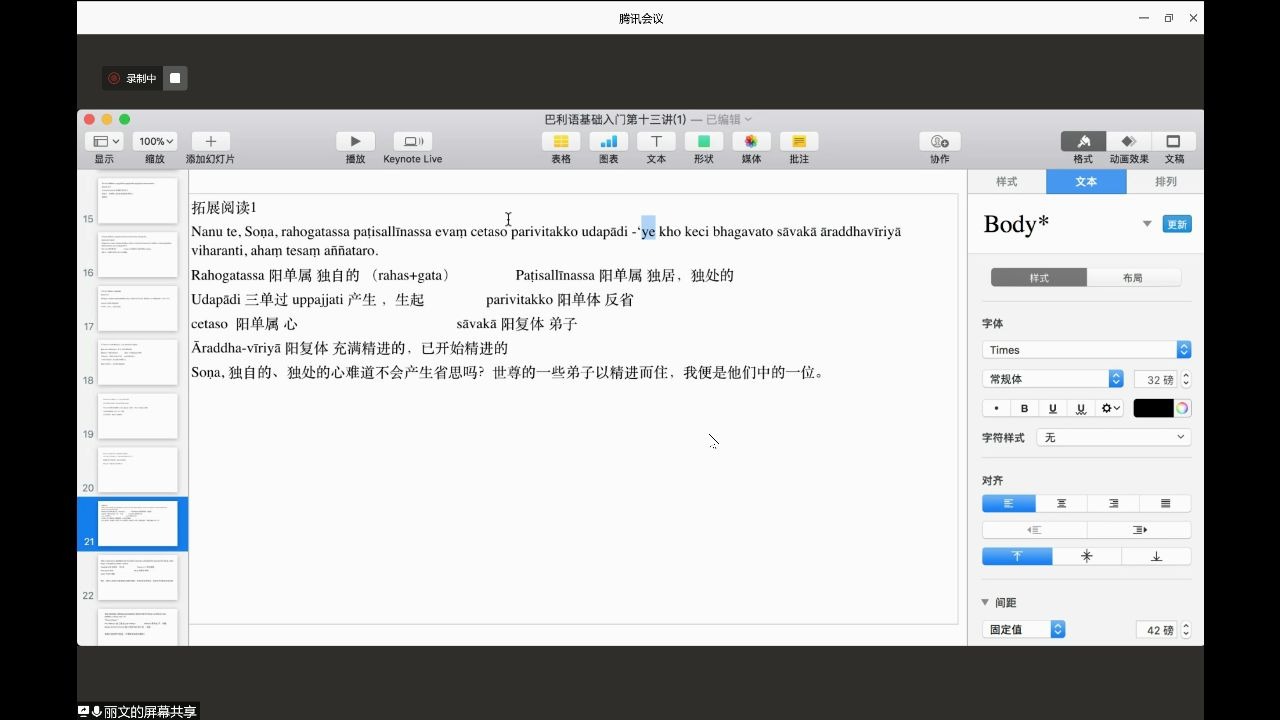Align text to the bottom vertically
The height and width of the screenshot is (720, 1280).
coord(1156,556)
